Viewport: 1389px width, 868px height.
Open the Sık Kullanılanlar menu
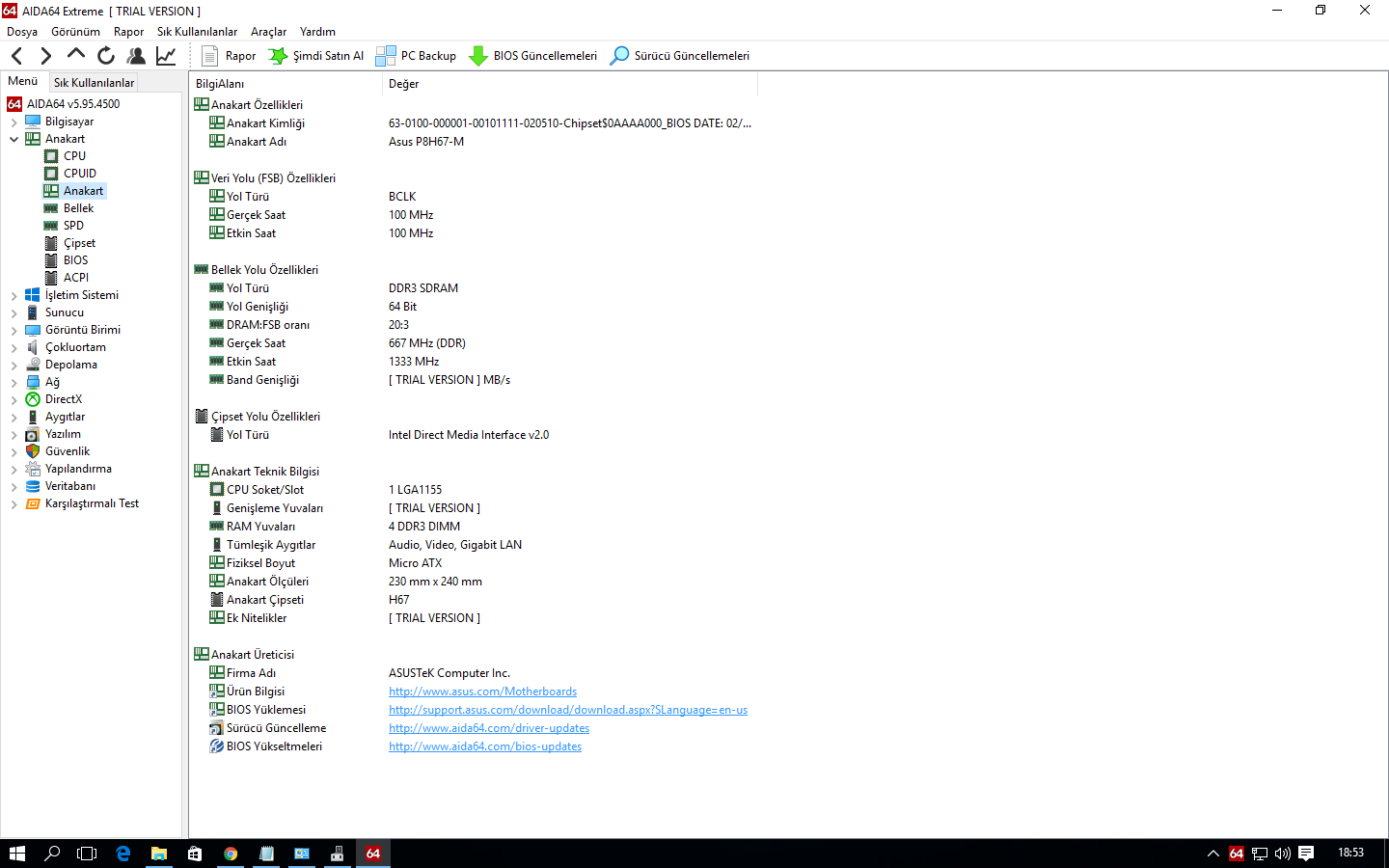click(197, 32)
